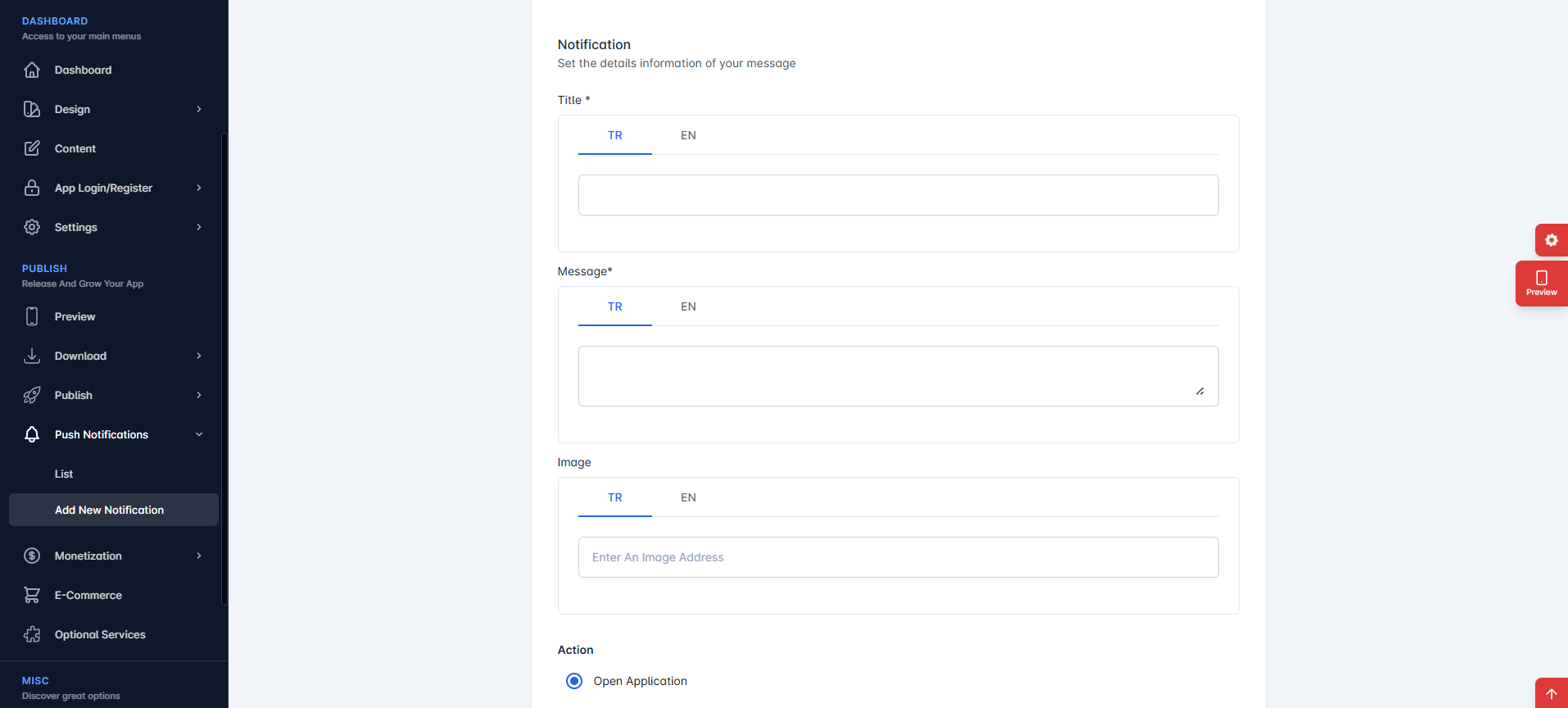Click the Preview phone icon in sidebar
The height and width of the screenshot is (708, 1568).
tap(32, 316)
